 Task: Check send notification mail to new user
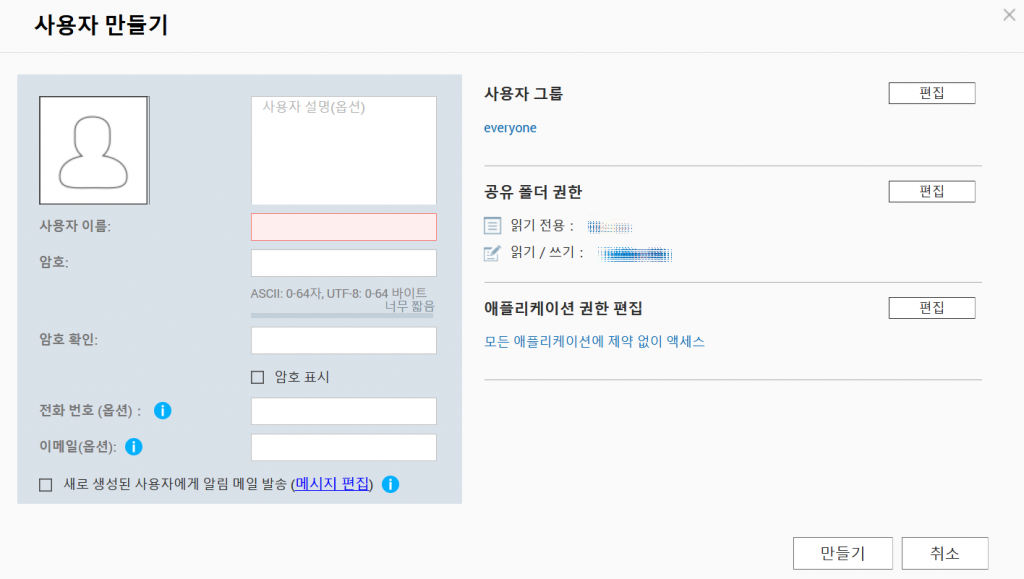point(46,485)
